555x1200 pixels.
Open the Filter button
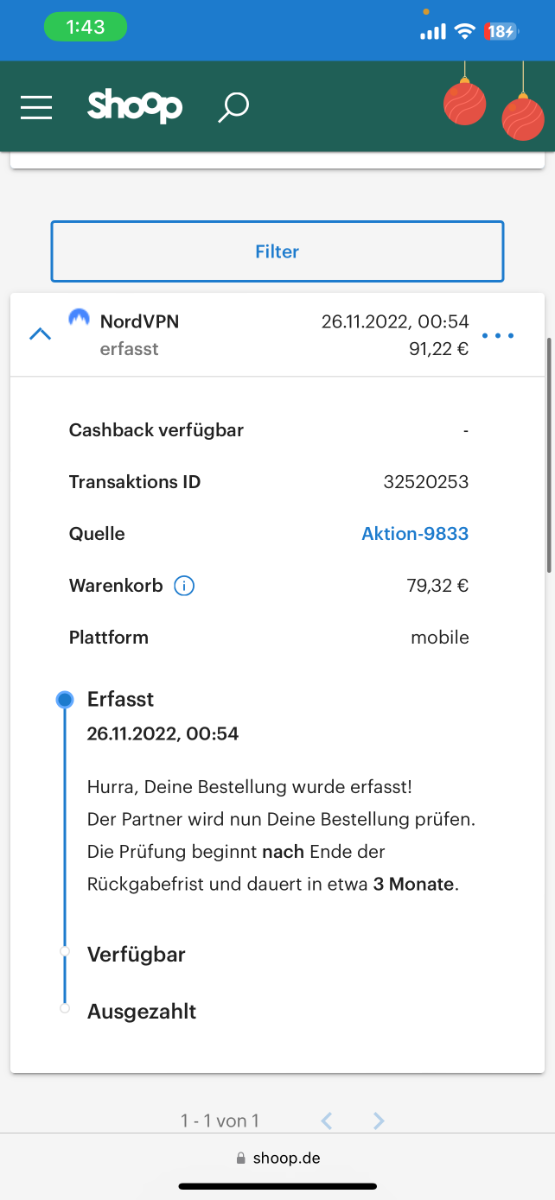pyautogui.click(x=277, y=252)
